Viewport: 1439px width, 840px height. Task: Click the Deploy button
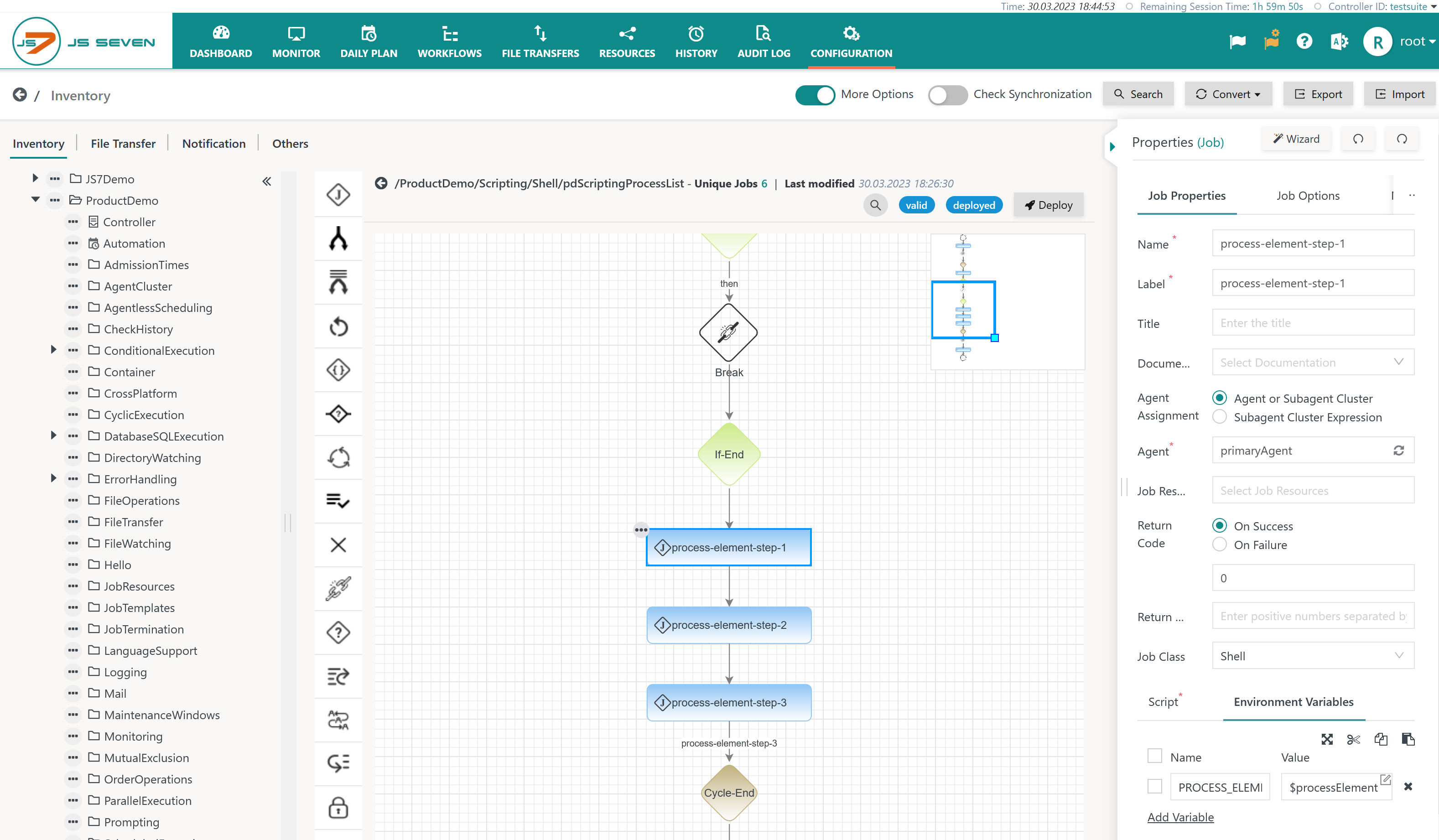click(1049, 205)
